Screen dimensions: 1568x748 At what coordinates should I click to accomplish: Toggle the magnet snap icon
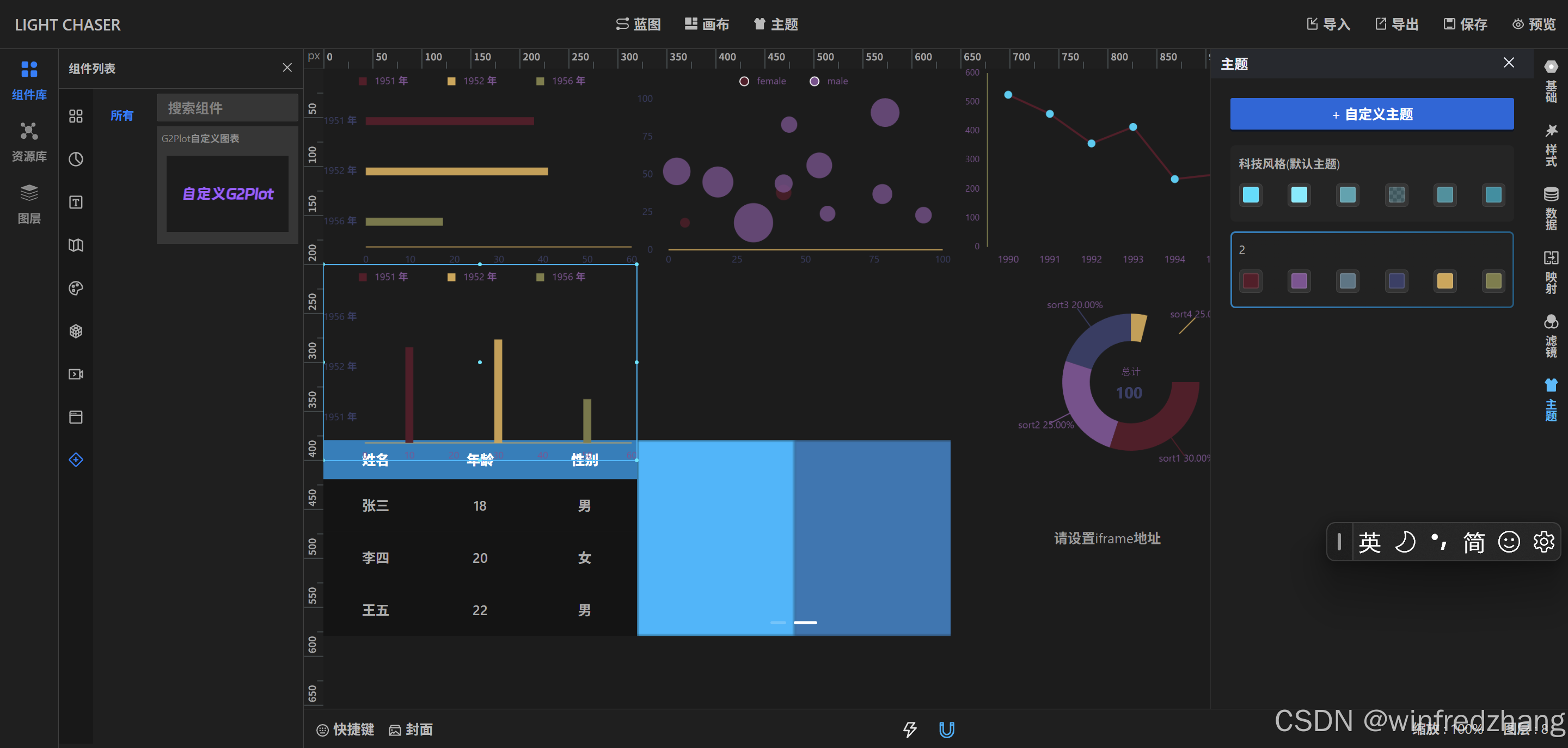(x=947, y=729)
